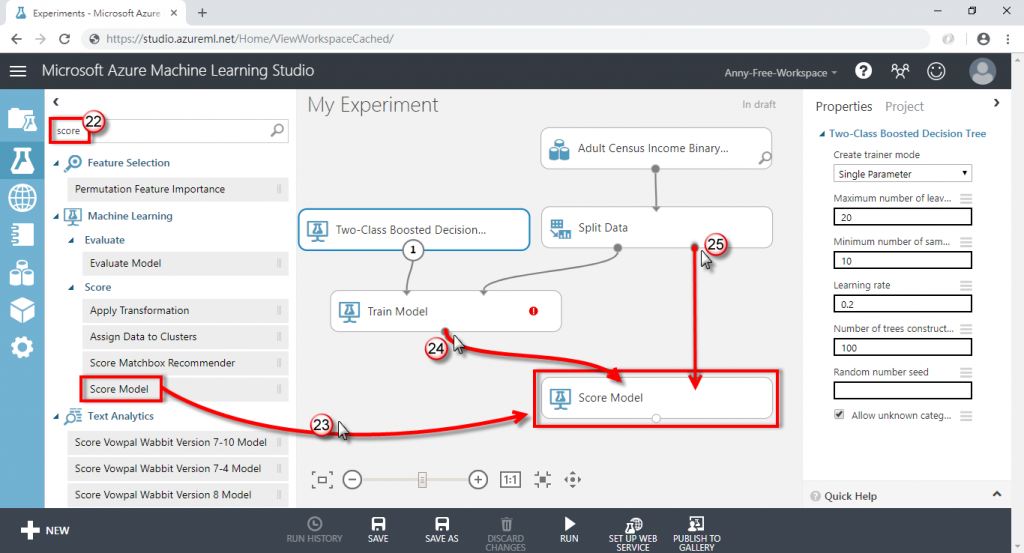The height and width of the screenshot is (553, 1024).
Task: Open the Datasets sidebar icon
Action: click(x=22, y=273)
